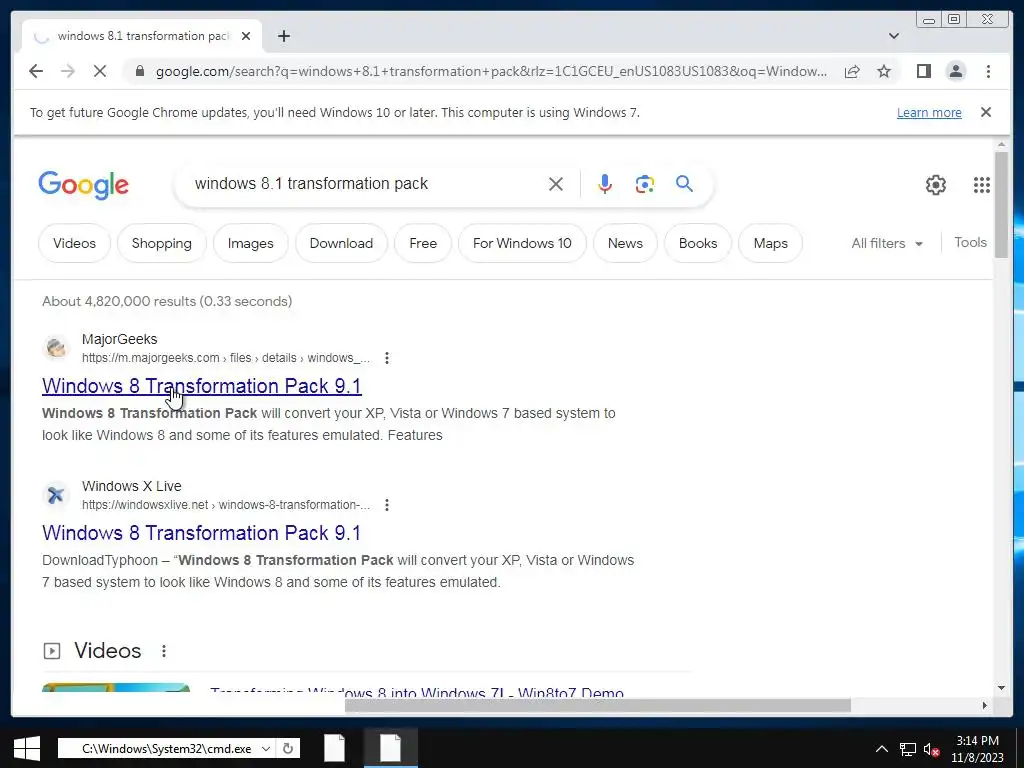Refresh the taskbar address bar
Screen dimensions: 1024x768
(x=288, y=748)
